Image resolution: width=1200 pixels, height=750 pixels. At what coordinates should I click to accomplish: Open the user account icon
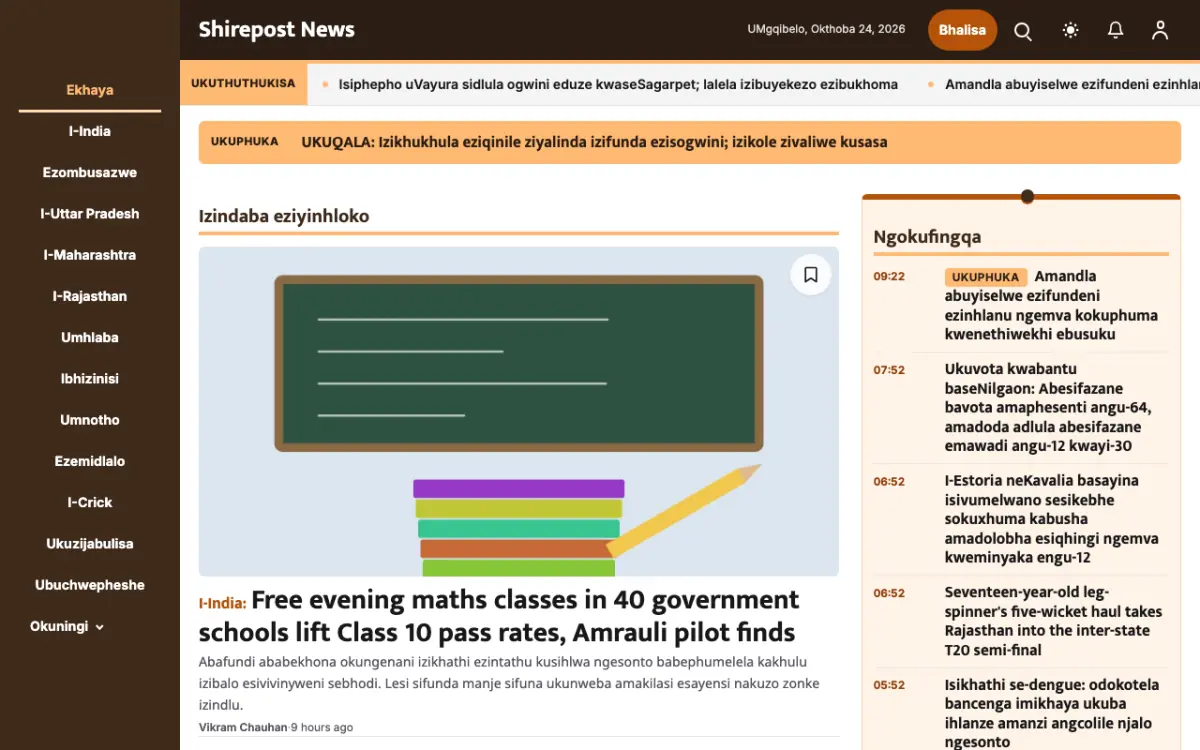(x=1160, y=31)
